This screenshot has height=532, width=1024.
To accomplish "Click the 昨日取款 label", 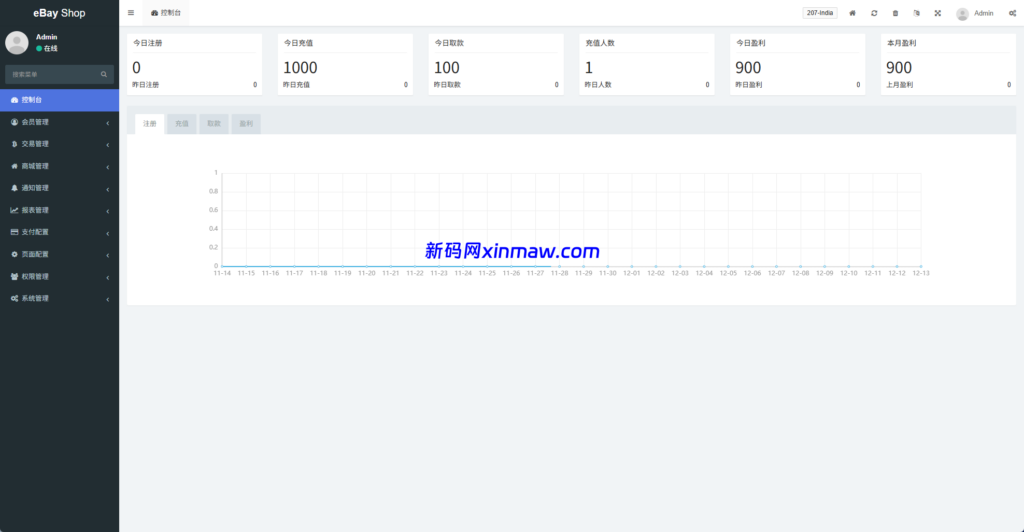I will [x=447, y=85].
